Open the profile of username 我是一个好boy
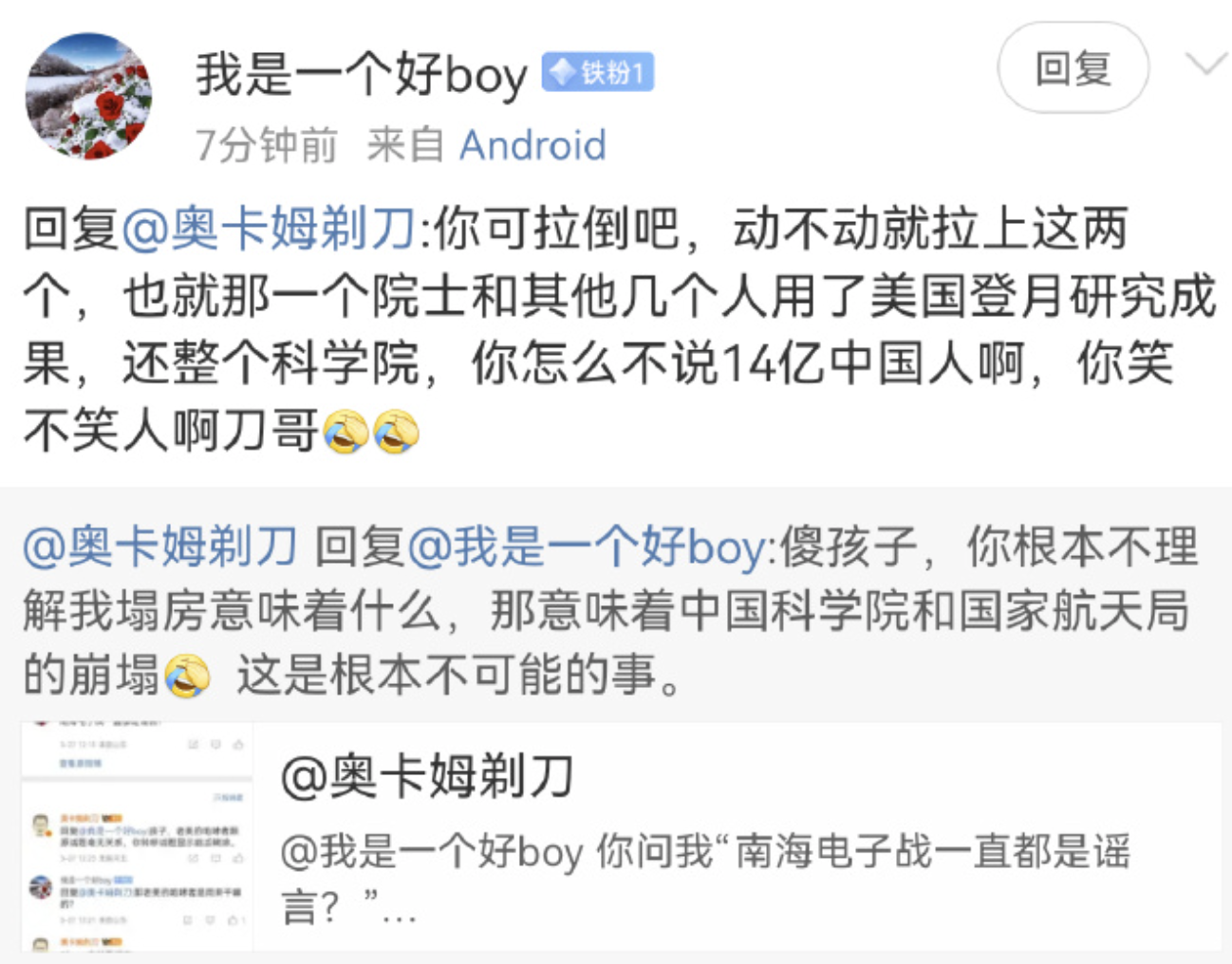 pos(361,75)
